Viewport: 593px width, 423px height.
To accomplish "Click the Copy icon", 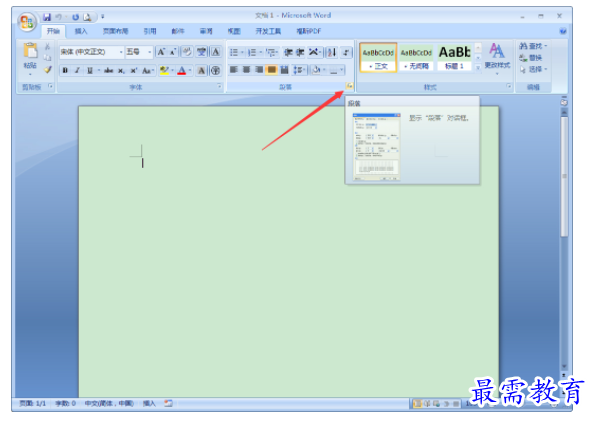I will click(x=48, y=58).
